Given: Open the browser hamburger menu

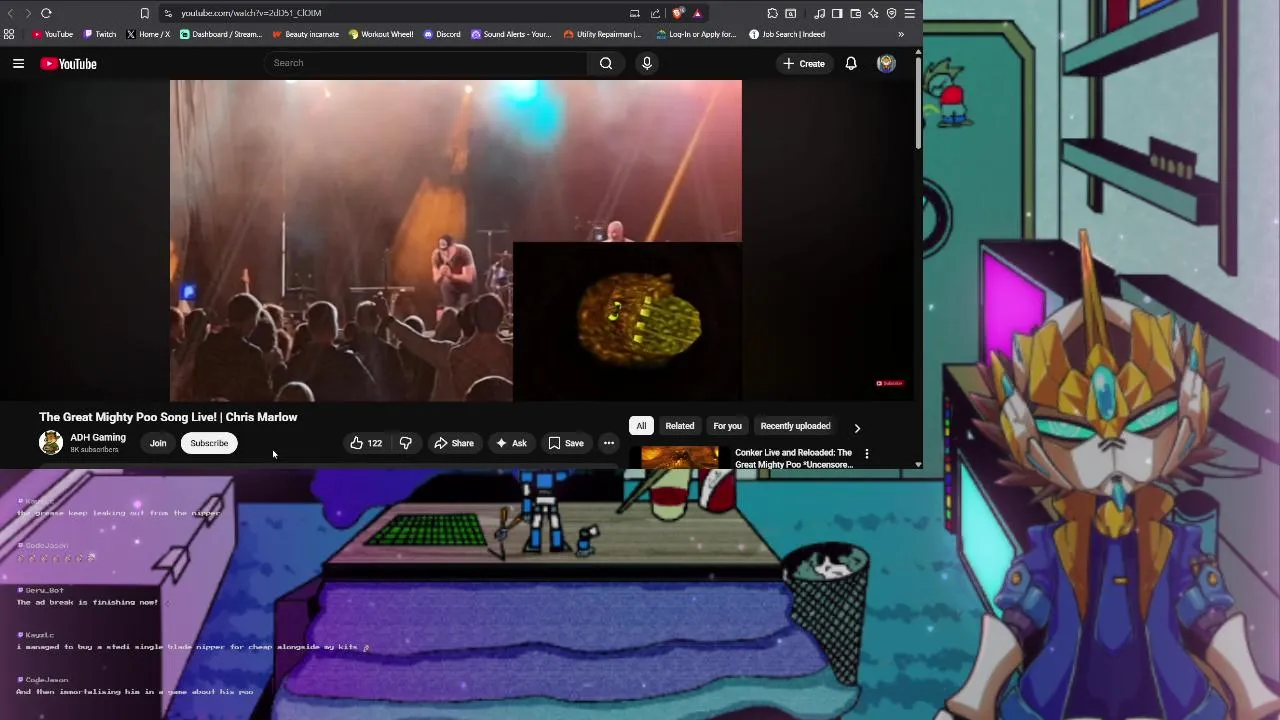Looking at the screenshot, I should (909, 13).
